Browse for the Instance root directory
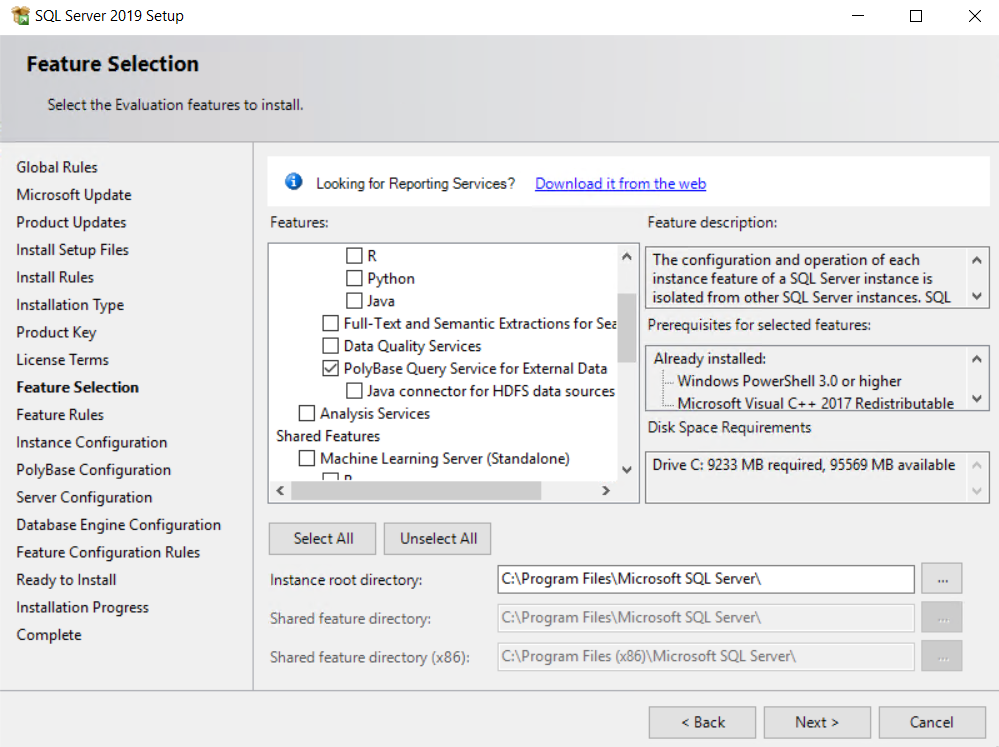Viewport: 999px width, 747px height. (942, 579)
